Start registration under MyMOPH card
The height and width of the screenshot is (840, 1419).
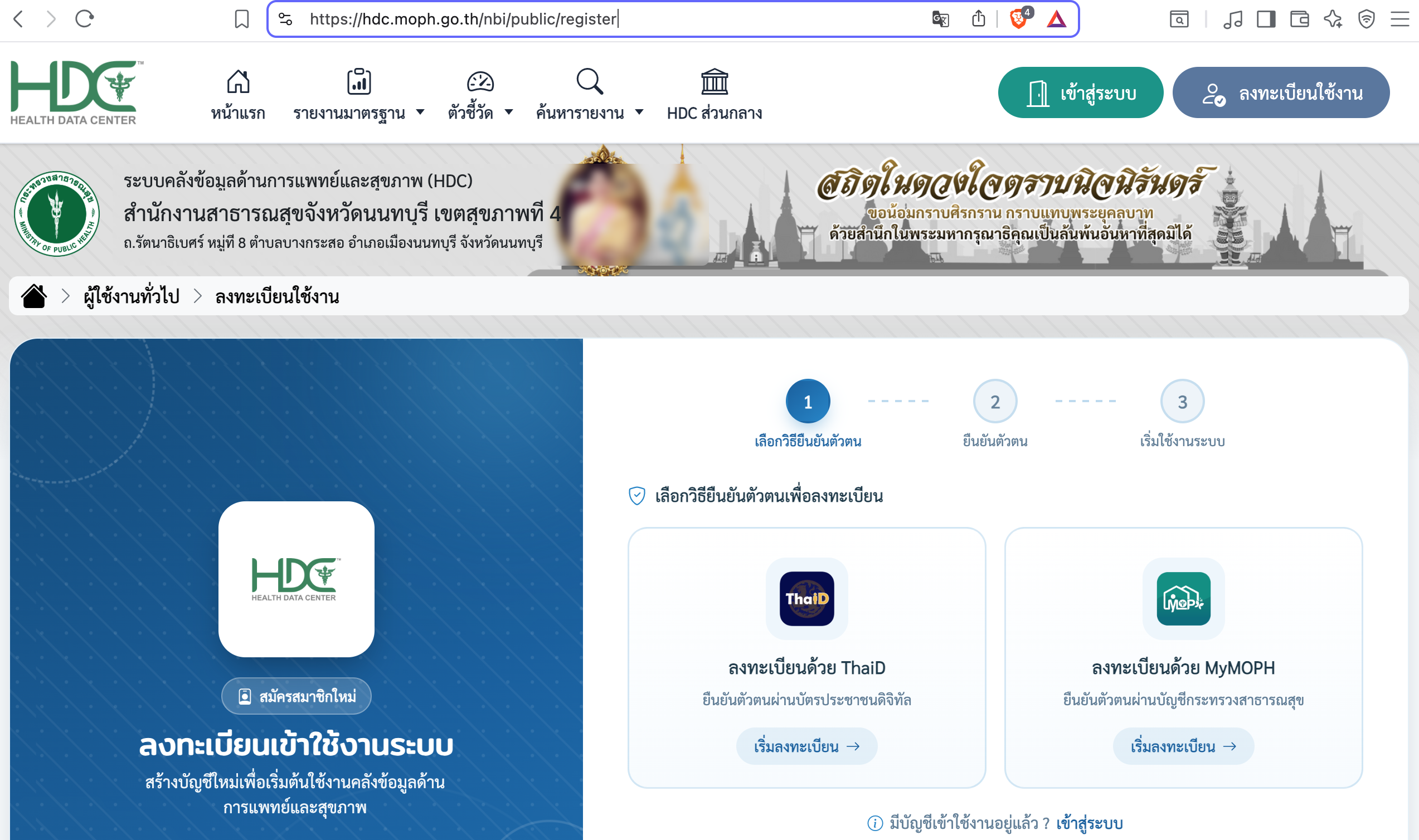1183,746
